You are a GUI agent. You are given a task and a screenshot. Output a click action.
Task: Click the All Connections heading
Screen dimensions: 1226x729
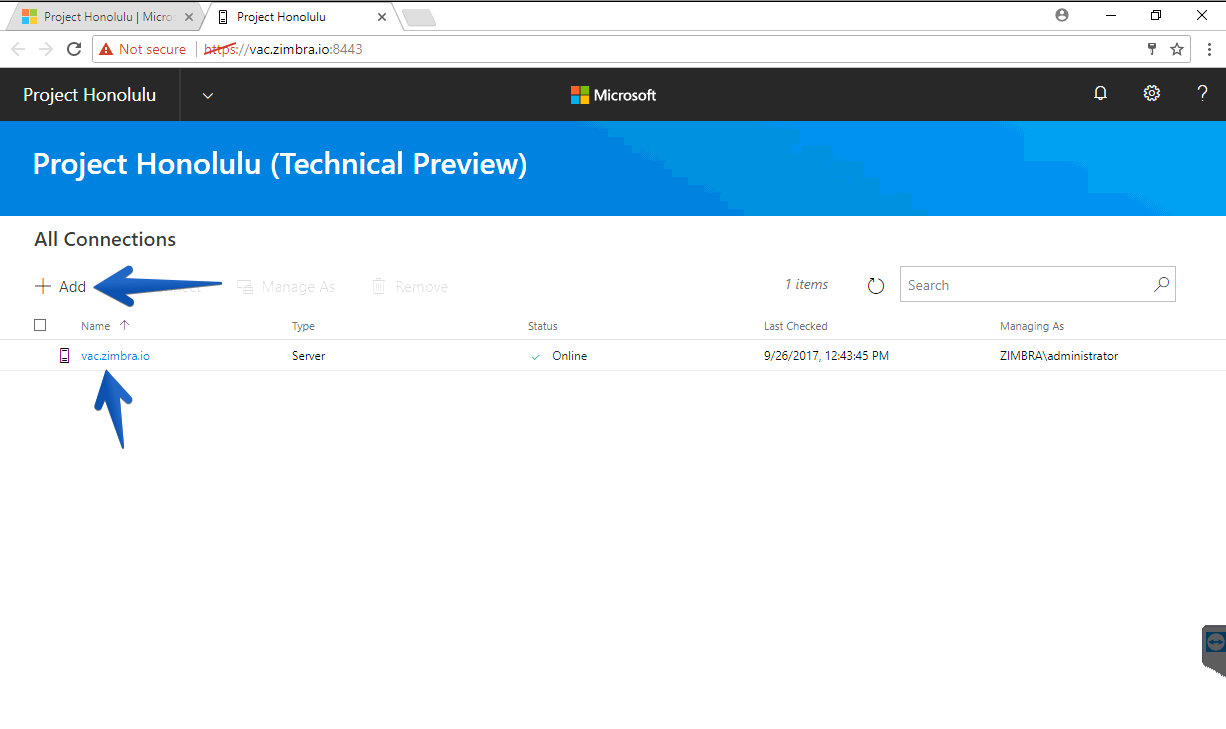[x=105, y=239]
